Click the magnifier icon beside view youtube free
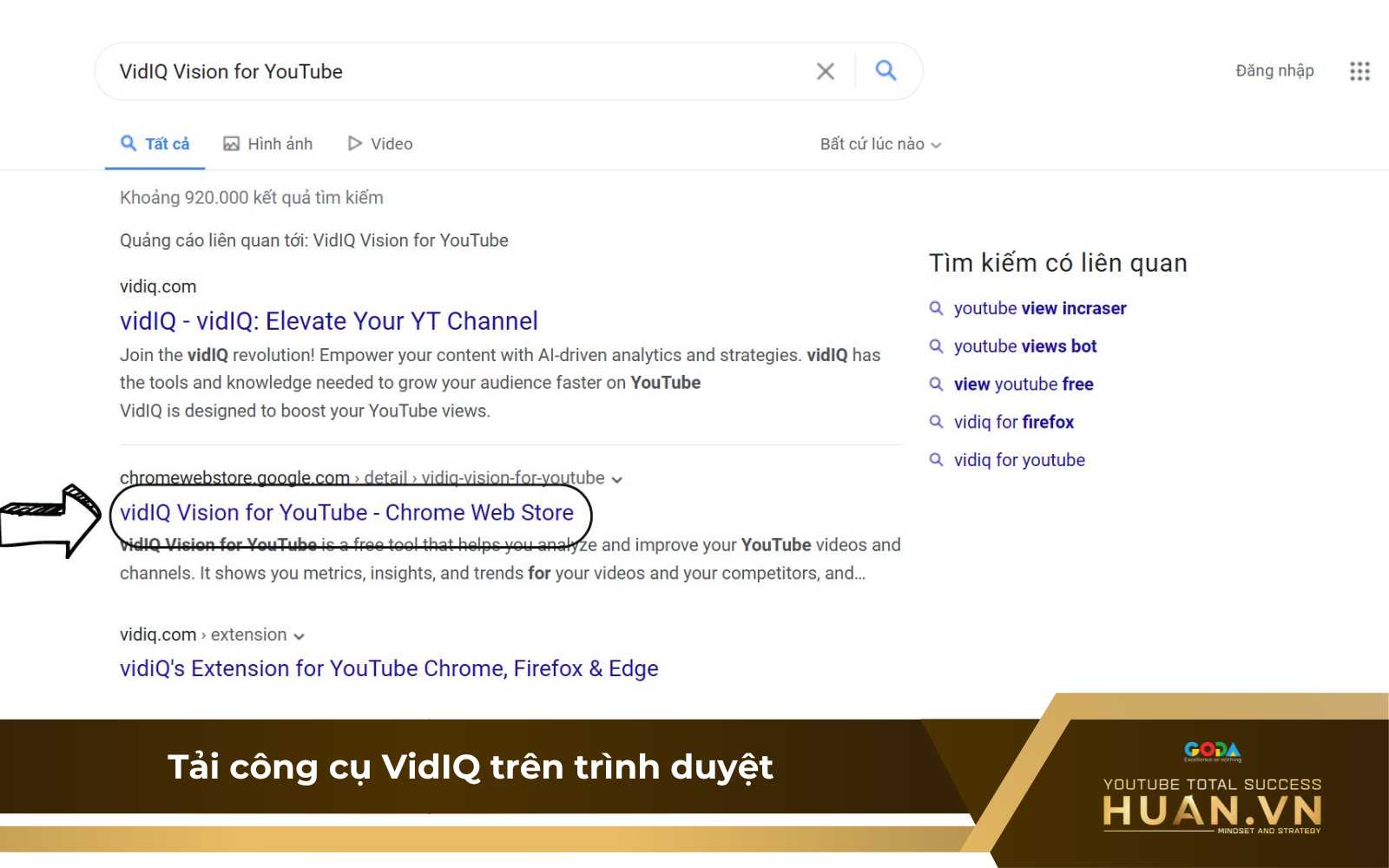This screenshot has width=1389, height=868. coord(936,384)
